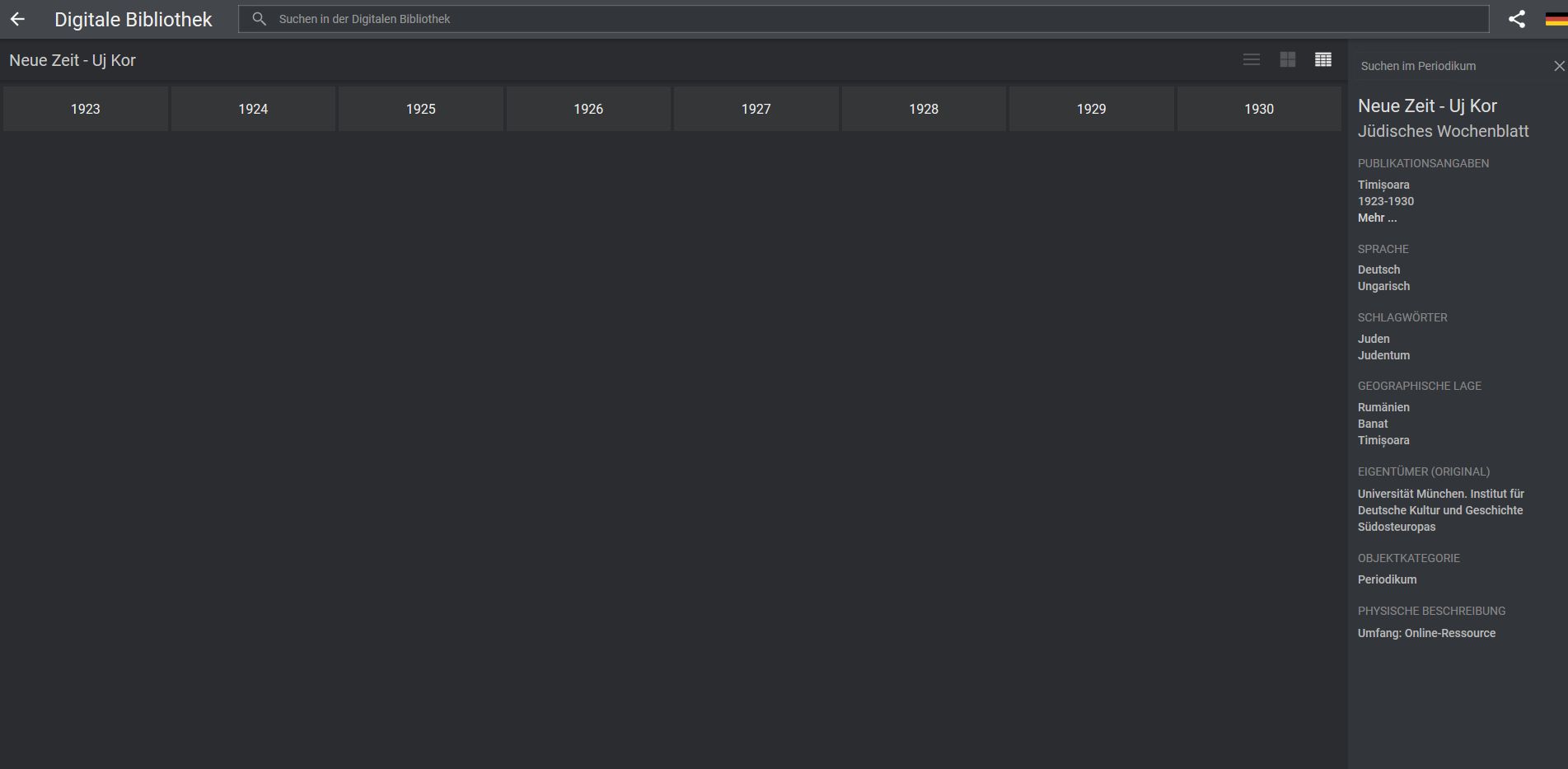Switch to large tile view icon
The image size is (1568, 769).
pos(1288,59)
